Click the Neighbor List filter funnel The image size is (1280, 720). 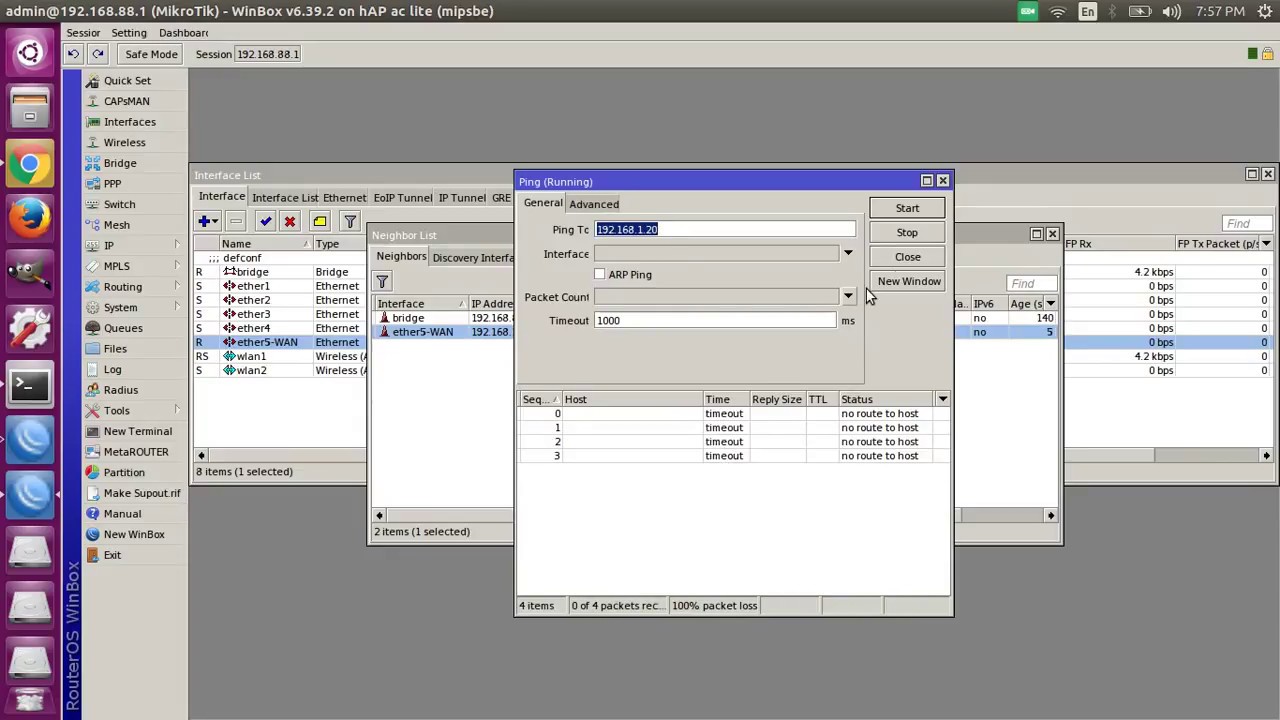382,282
